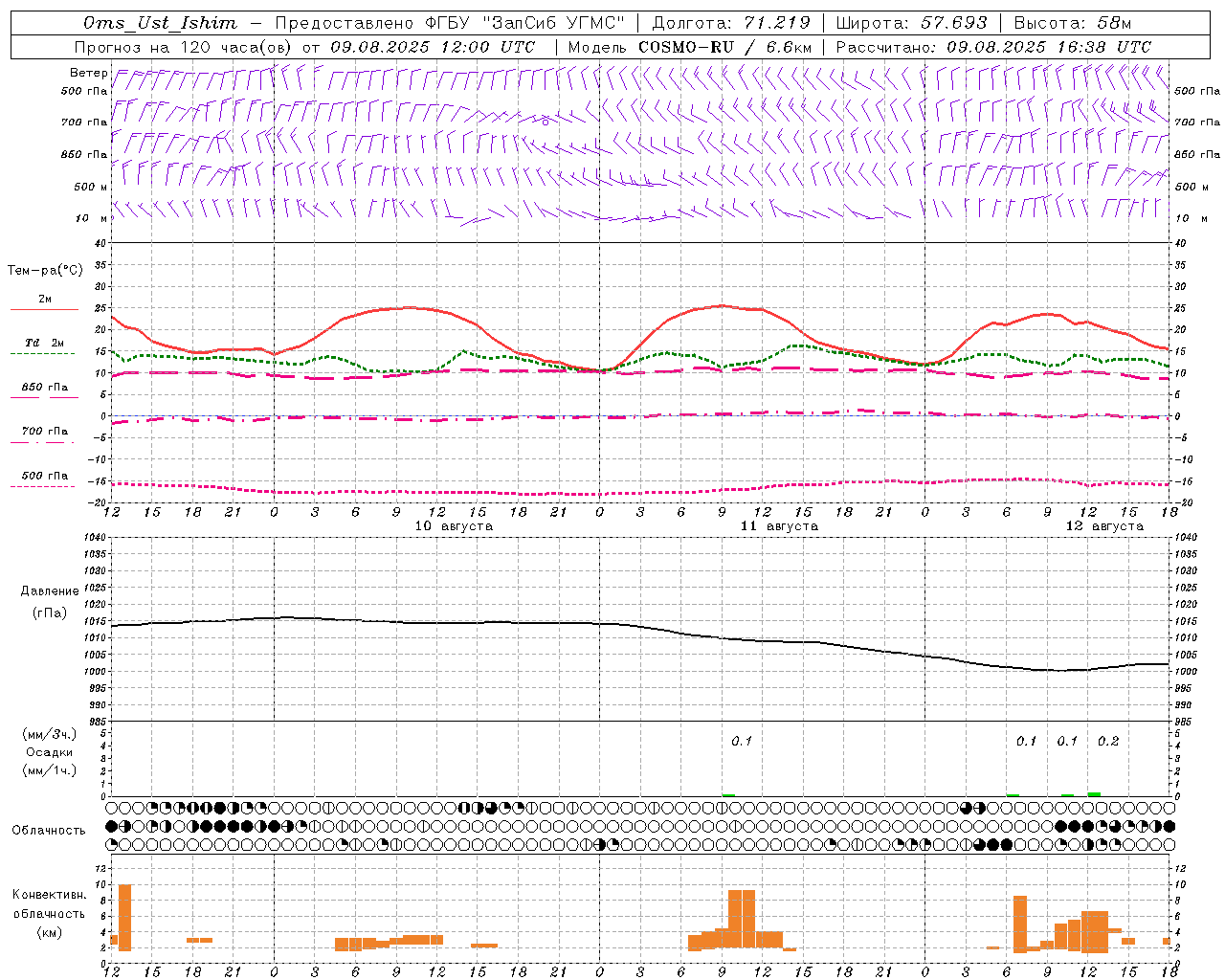Select the Давление panel label
1225x980 pixels.
[x=50, y=591]
